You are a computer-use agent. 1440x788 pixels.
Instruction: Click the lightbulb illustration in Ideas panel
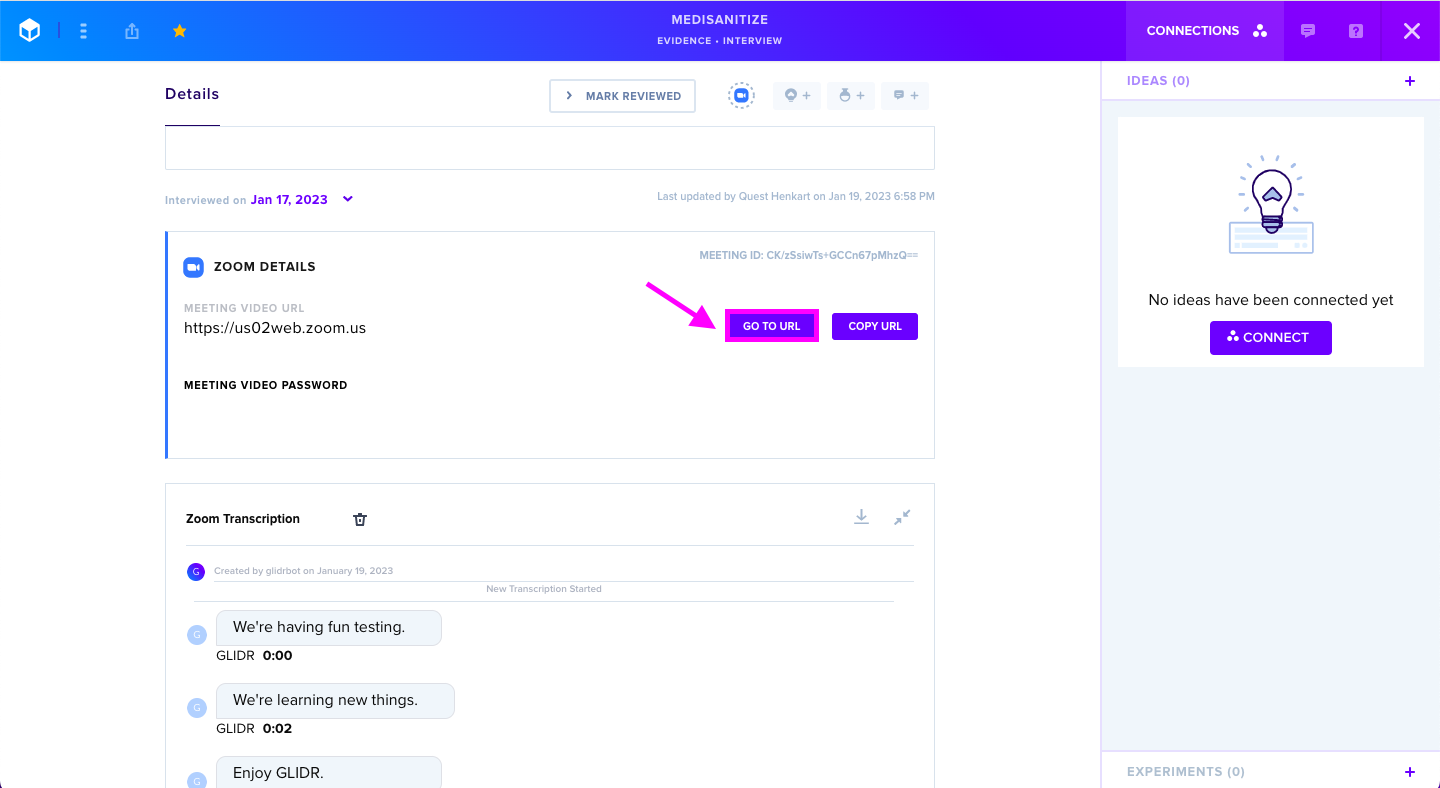point(1271,205)
